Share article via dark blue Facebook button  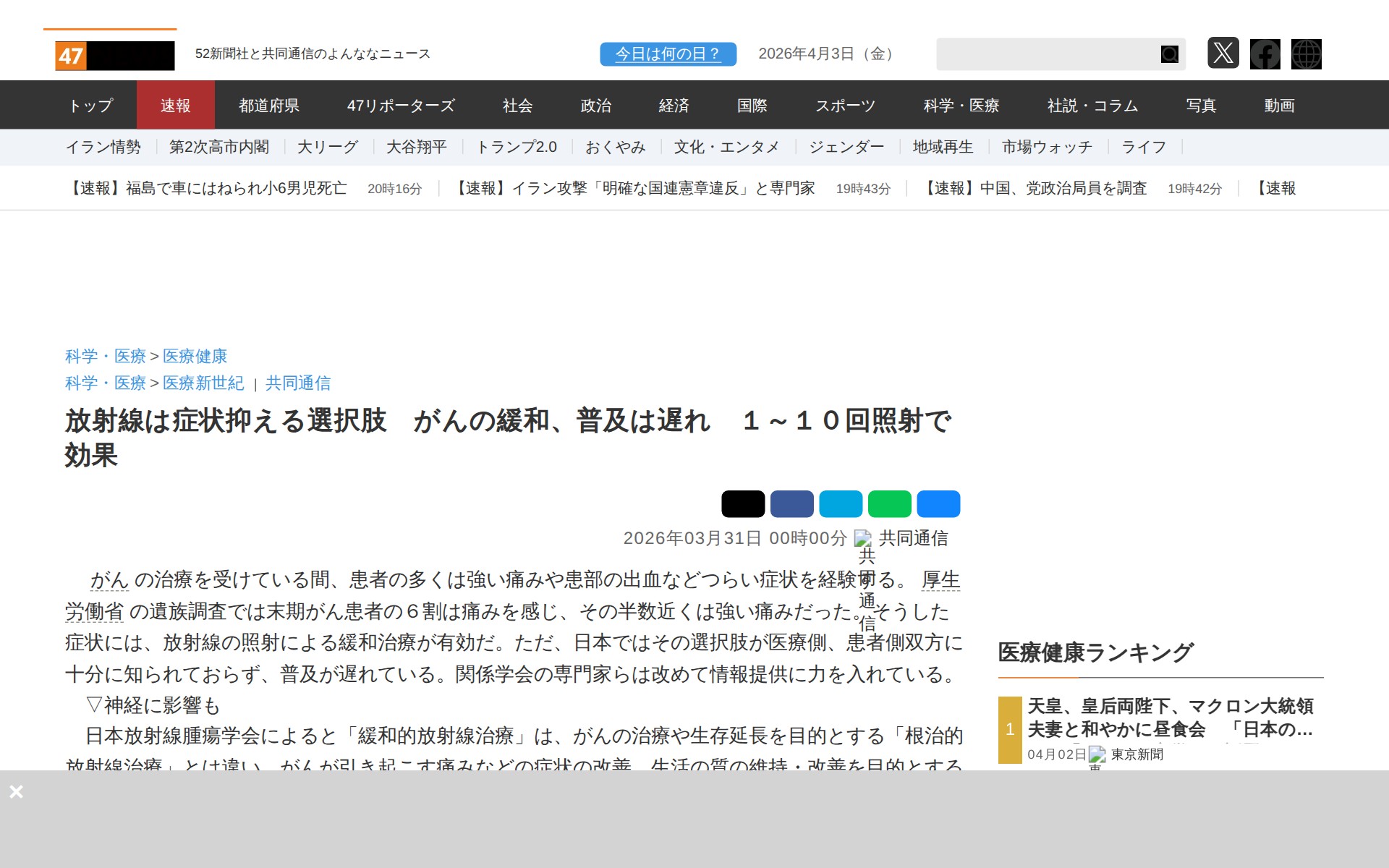pyautogui.click(x=791, y=504)
